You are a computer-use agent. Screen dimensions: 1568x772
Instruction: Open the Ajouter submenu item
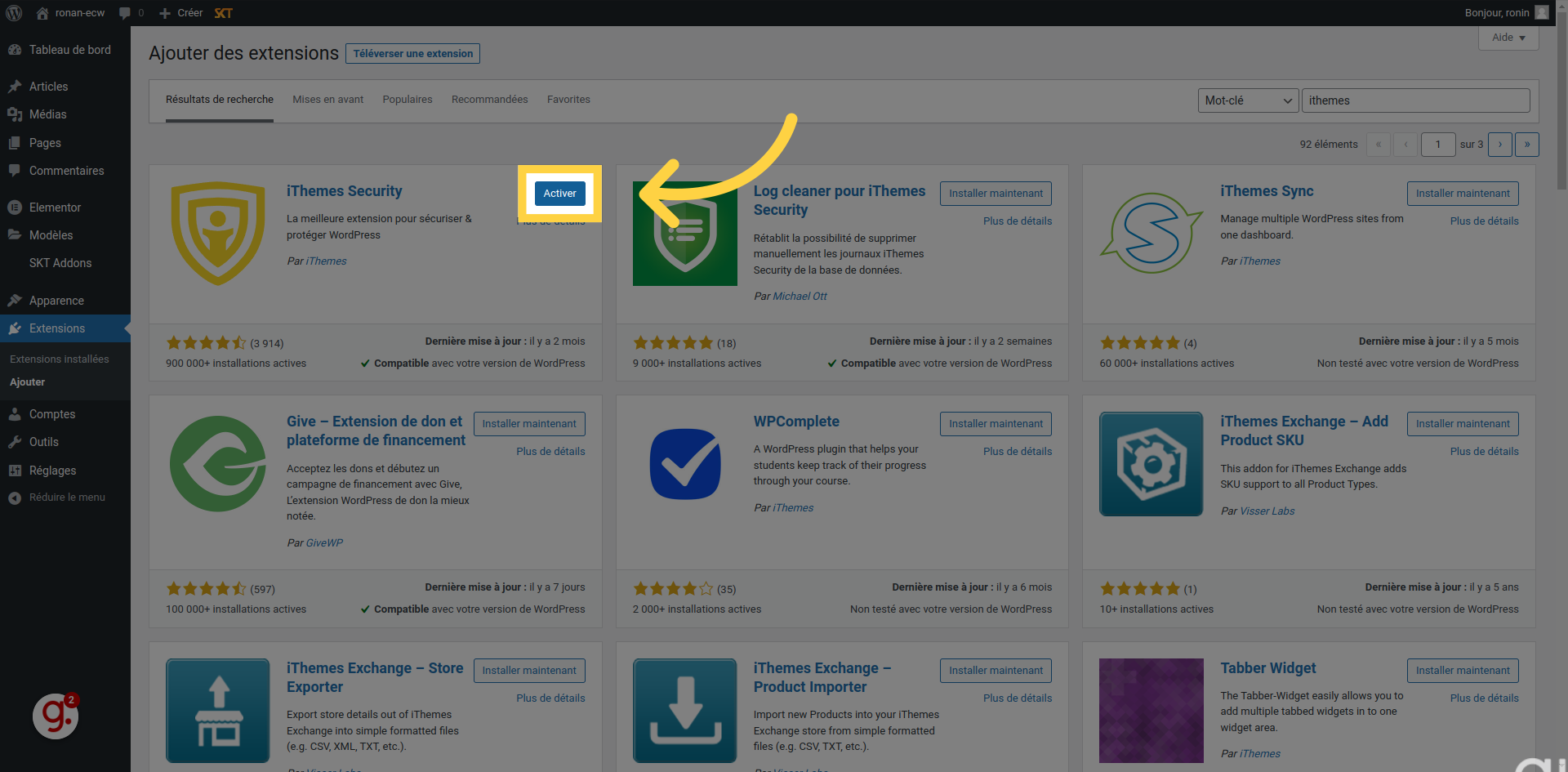pyautogui.click(x=28, y=382)
